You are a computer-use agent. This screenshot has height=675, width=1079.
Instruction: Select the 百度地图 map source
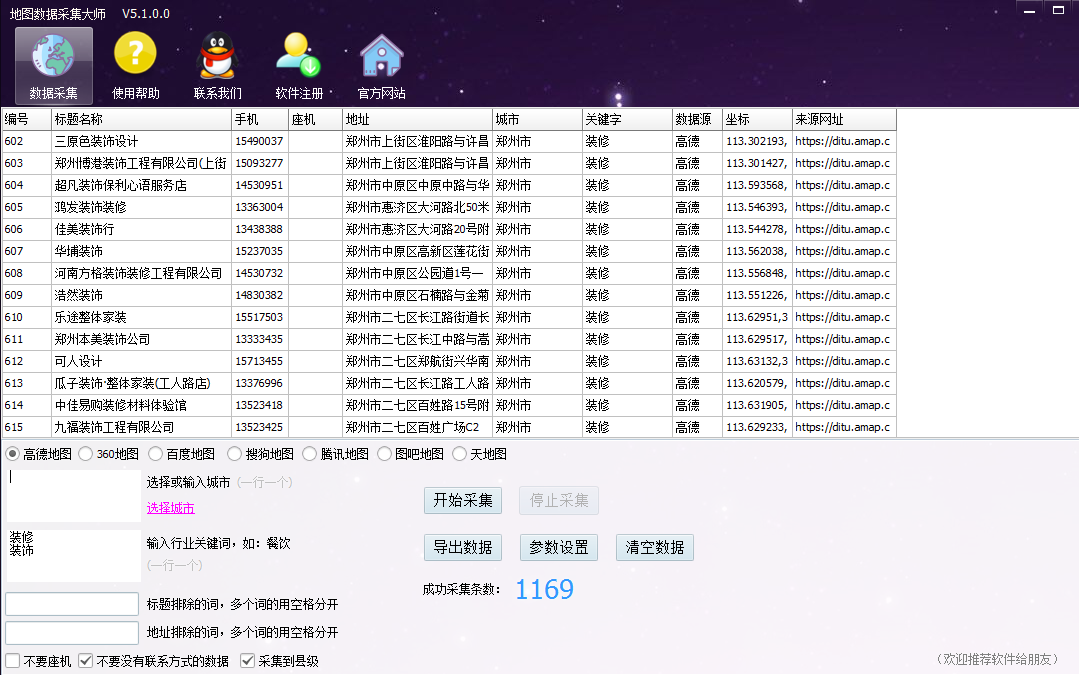(156, 453)
